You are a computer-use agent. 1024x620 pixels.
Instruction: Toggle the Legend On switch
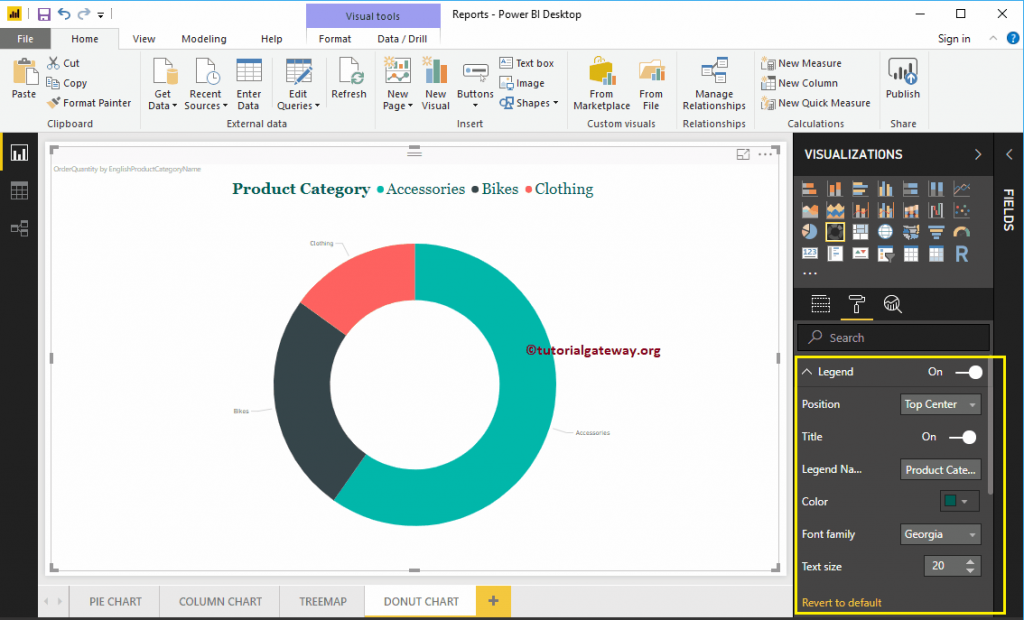(968, 372)
